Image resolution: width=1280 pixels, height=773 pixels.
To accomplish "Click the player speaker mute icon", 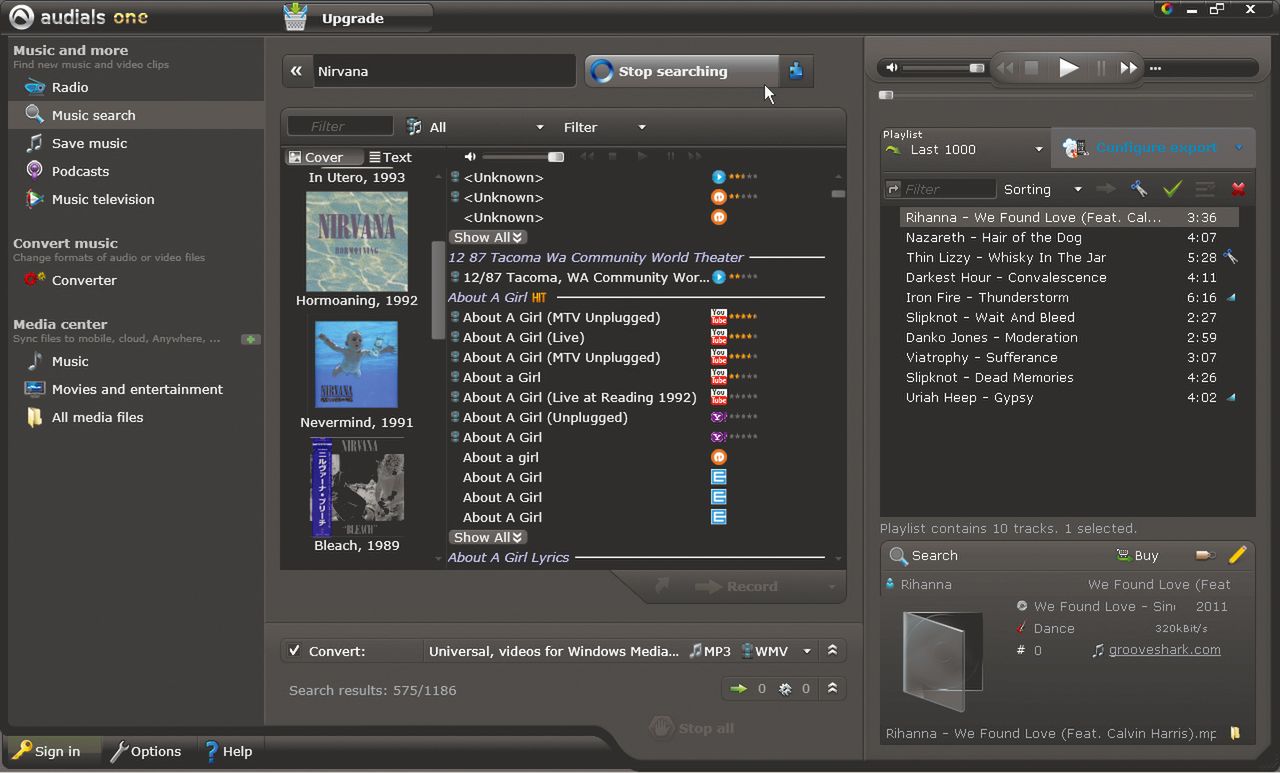I will [892, 68].
